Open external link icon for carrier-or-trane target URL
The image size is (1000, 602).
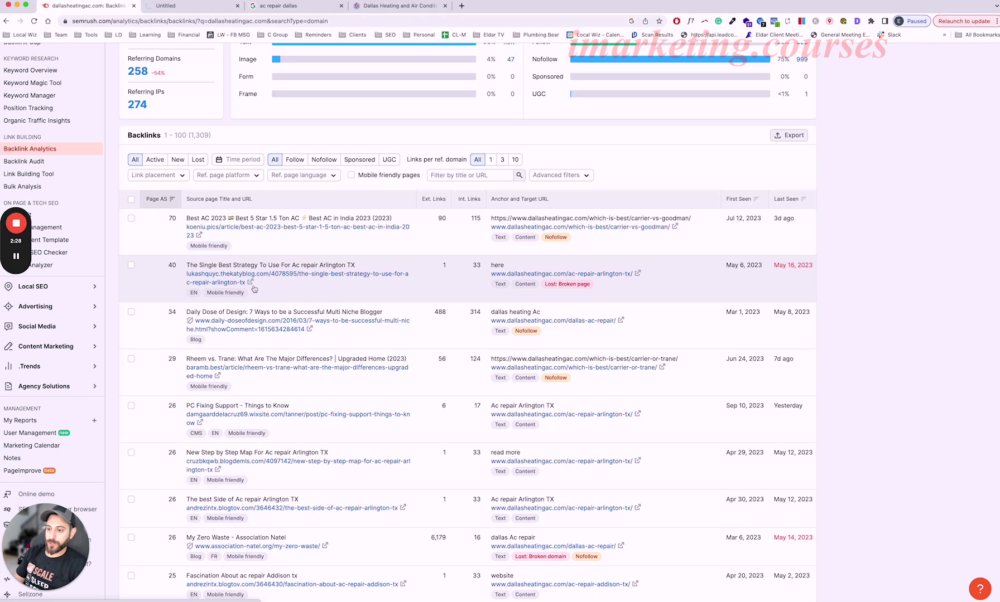662,367
